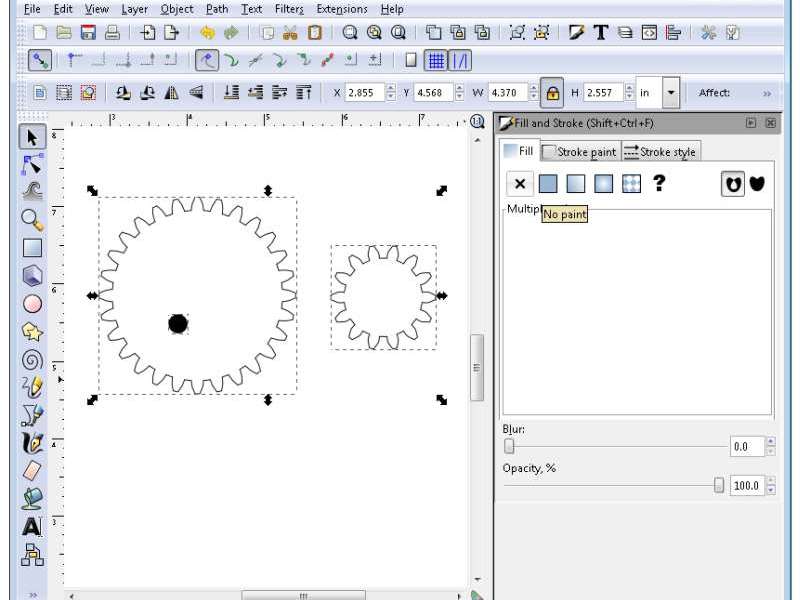Expand the Affect toolbar overflow chevron
Viewport: 800px width, 600px height.
[767, 93]
